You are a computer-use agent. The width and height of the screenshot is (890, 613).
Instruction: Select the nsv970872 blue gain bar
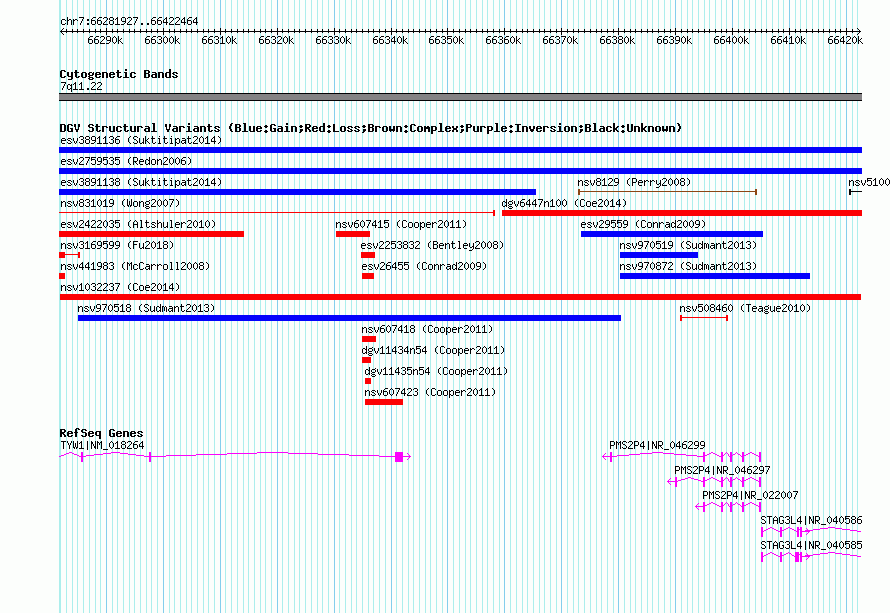click(x=715, y=276)
